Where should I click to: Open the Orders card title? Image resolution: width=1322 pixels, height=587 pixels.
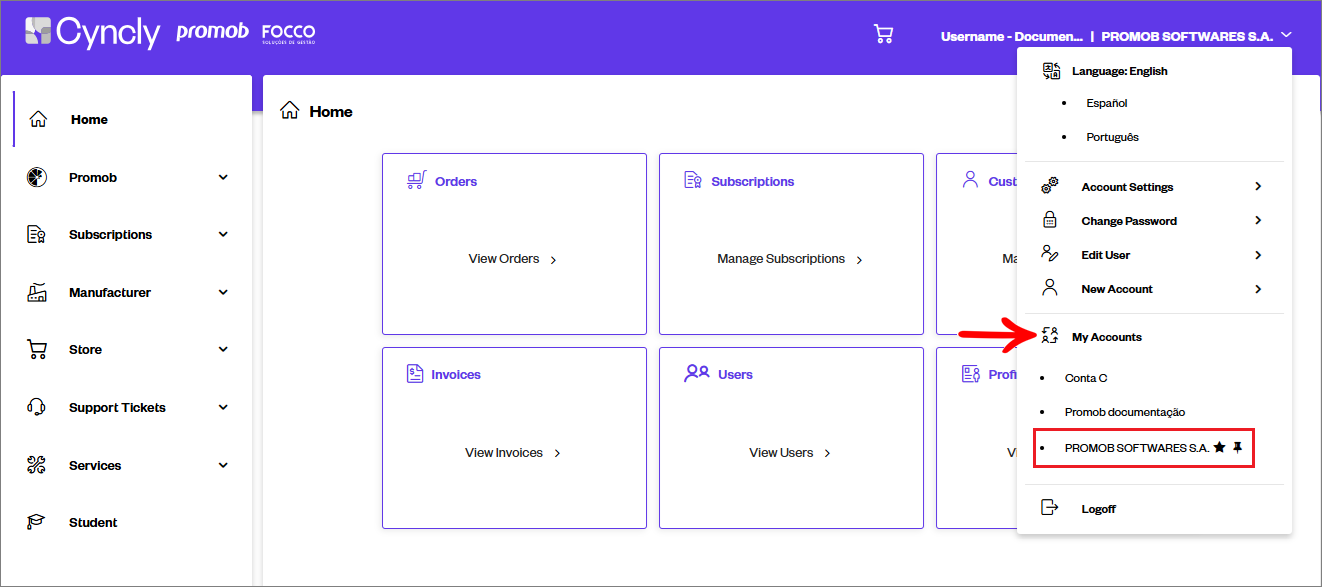(x=456, y=182)
